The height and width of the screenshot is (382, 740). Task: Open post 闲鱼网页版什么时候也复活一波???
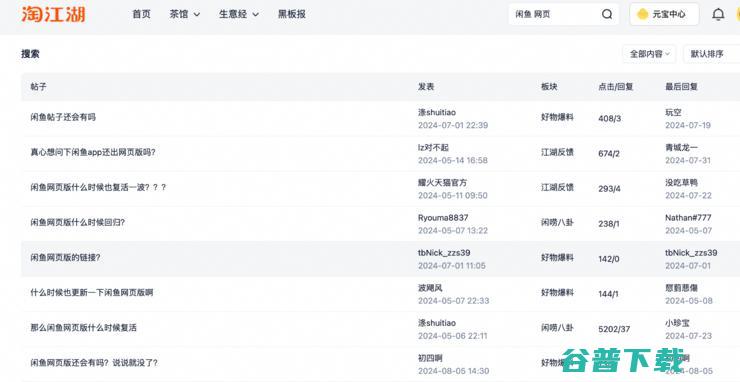click(x=98, y=187)
